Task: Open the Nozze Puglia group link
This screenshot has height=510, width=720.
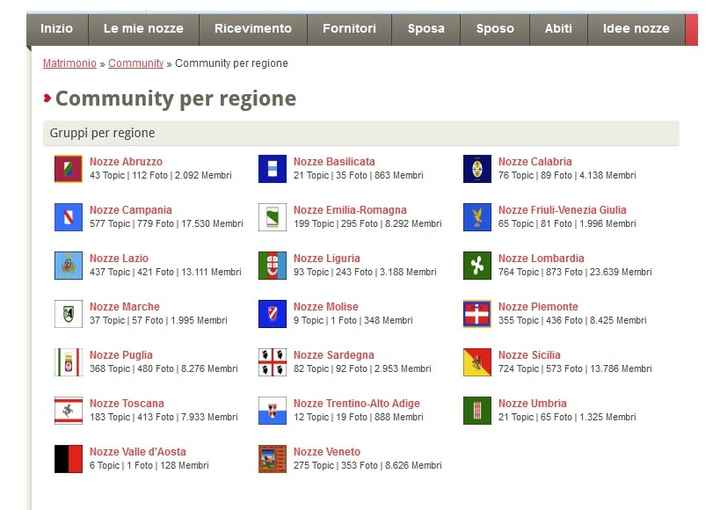Action: (x=121, y=355)
